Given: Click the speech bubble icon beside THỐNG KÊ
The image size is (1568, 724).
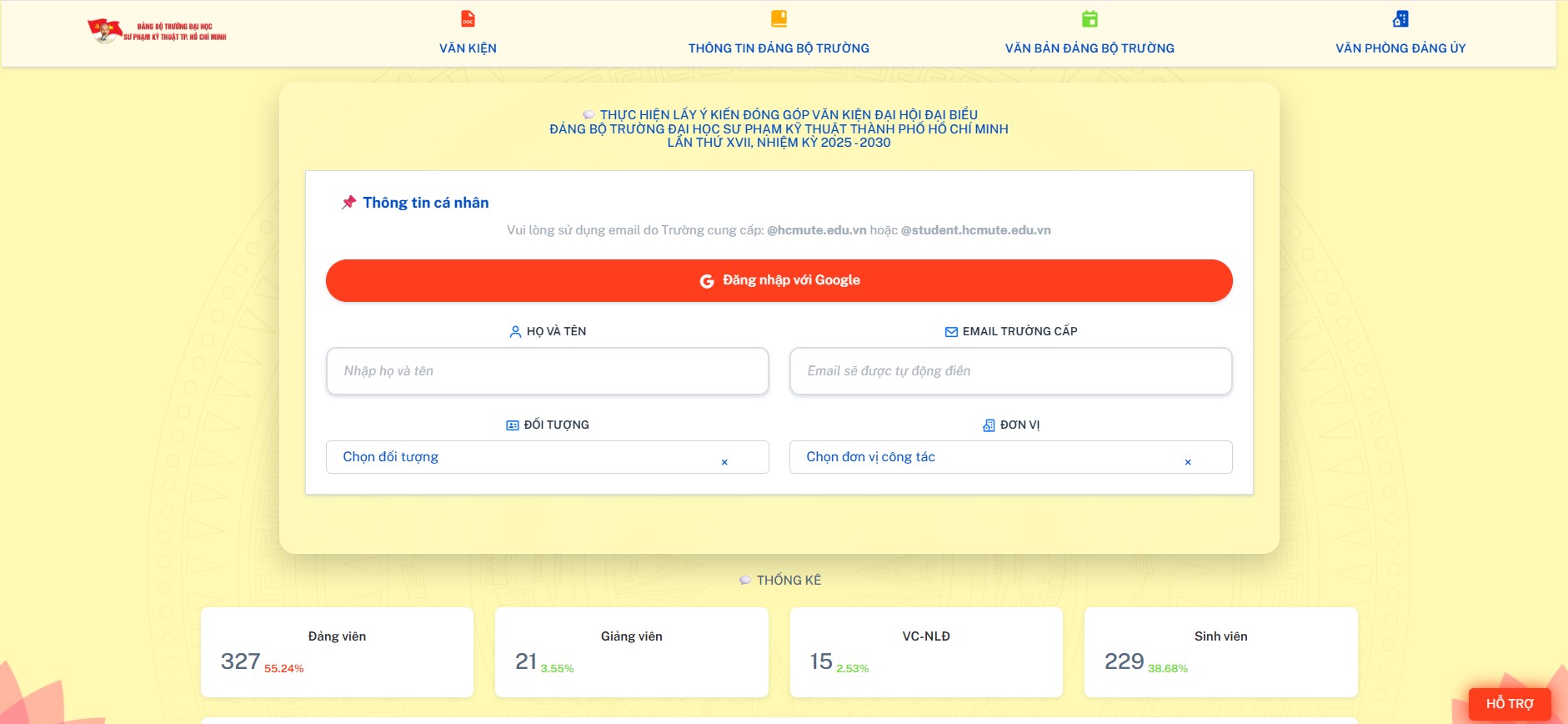Looking at the screenshot, I should [x=745, y=580].
